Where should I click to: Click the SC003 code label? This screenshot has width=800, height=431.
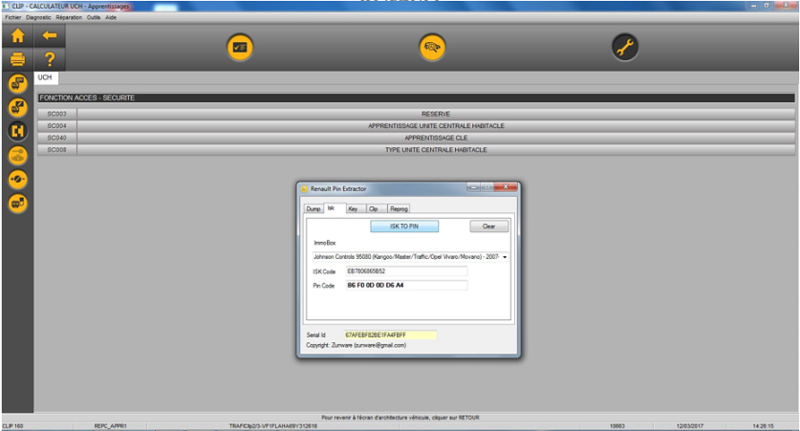click(57, 114)
